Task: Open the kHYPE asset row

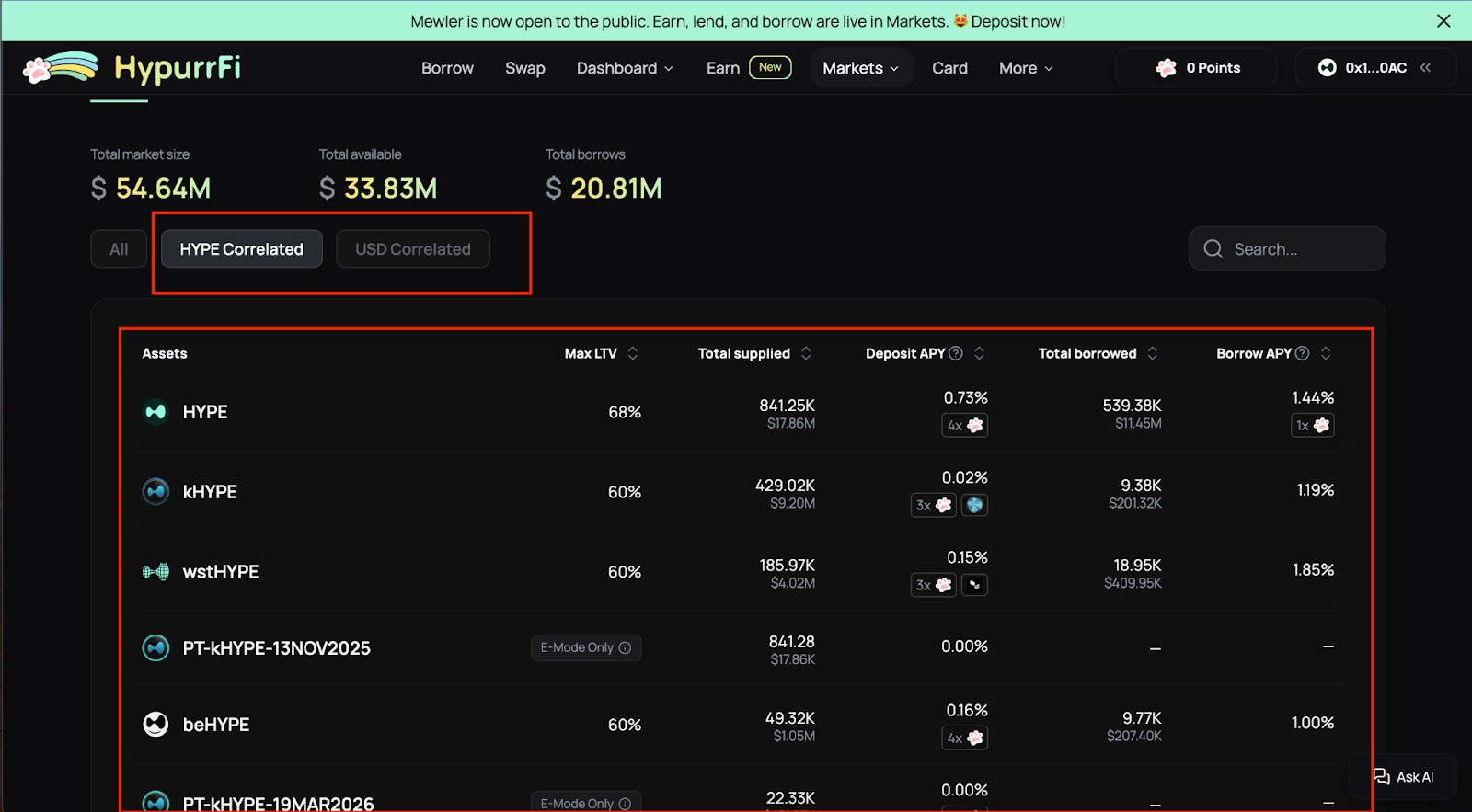Action: [x=739, y=492]
